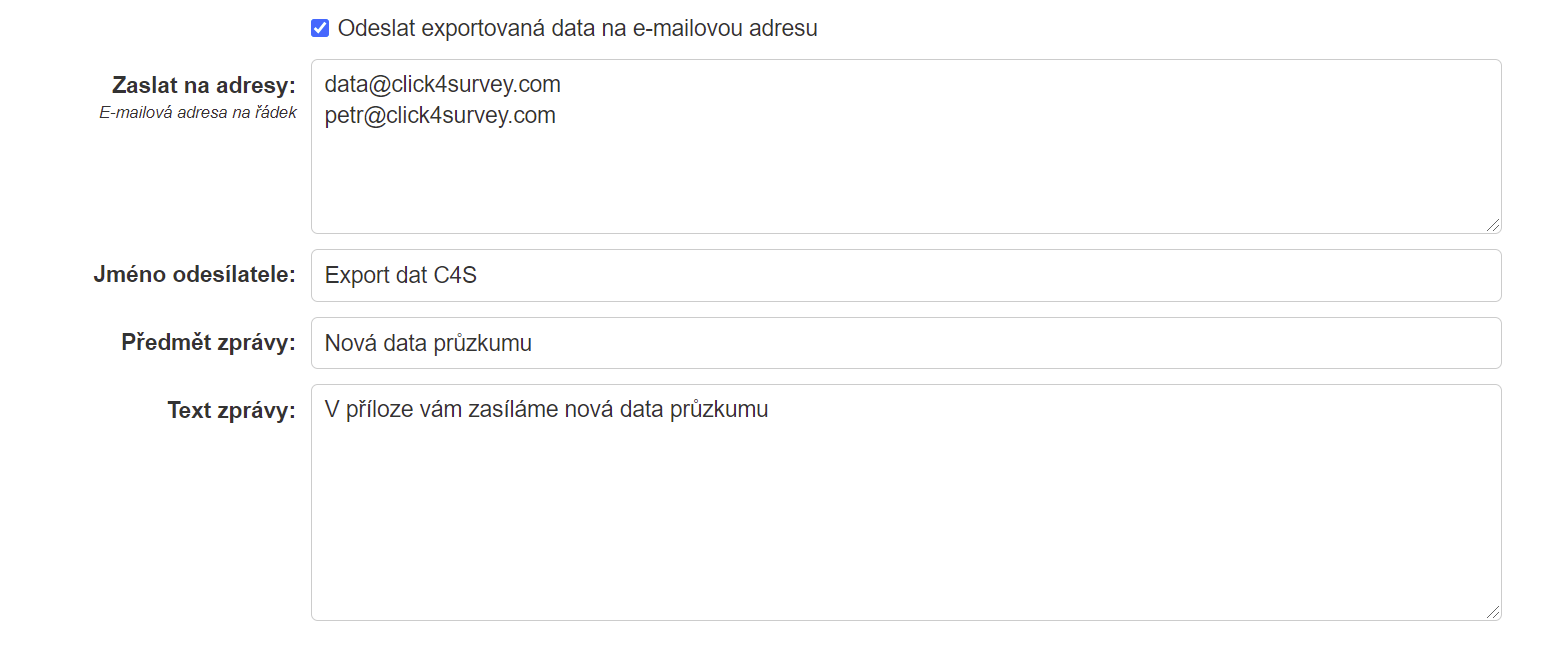Click the 'E-mailová adresa na řádek' hint text
The width and height of the screenshot is (1541, 645).
coord(198,113)
